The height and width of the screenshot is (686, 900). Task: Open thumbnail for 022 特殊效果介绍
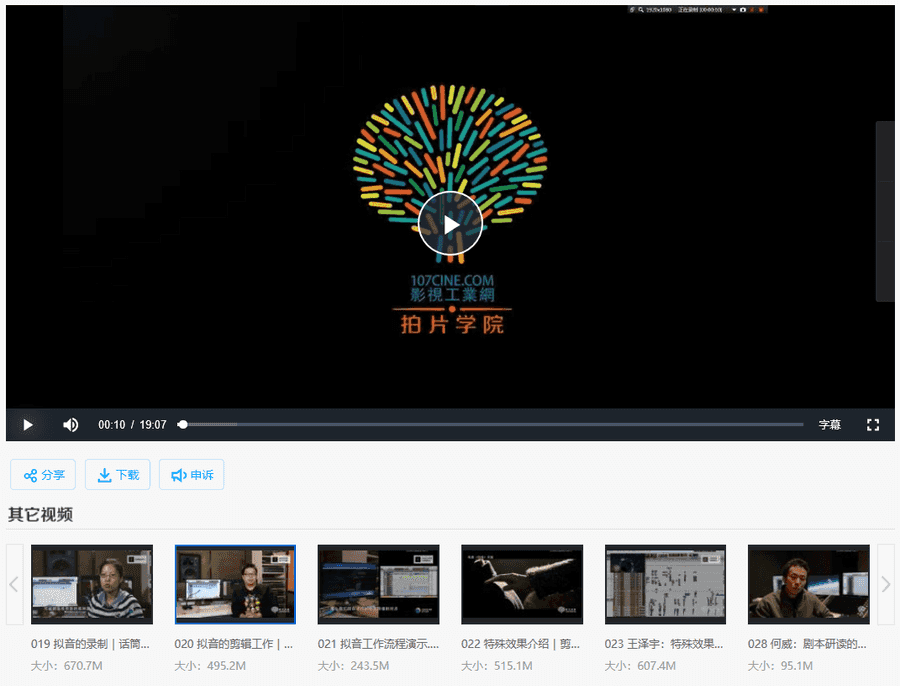[522, 584]
